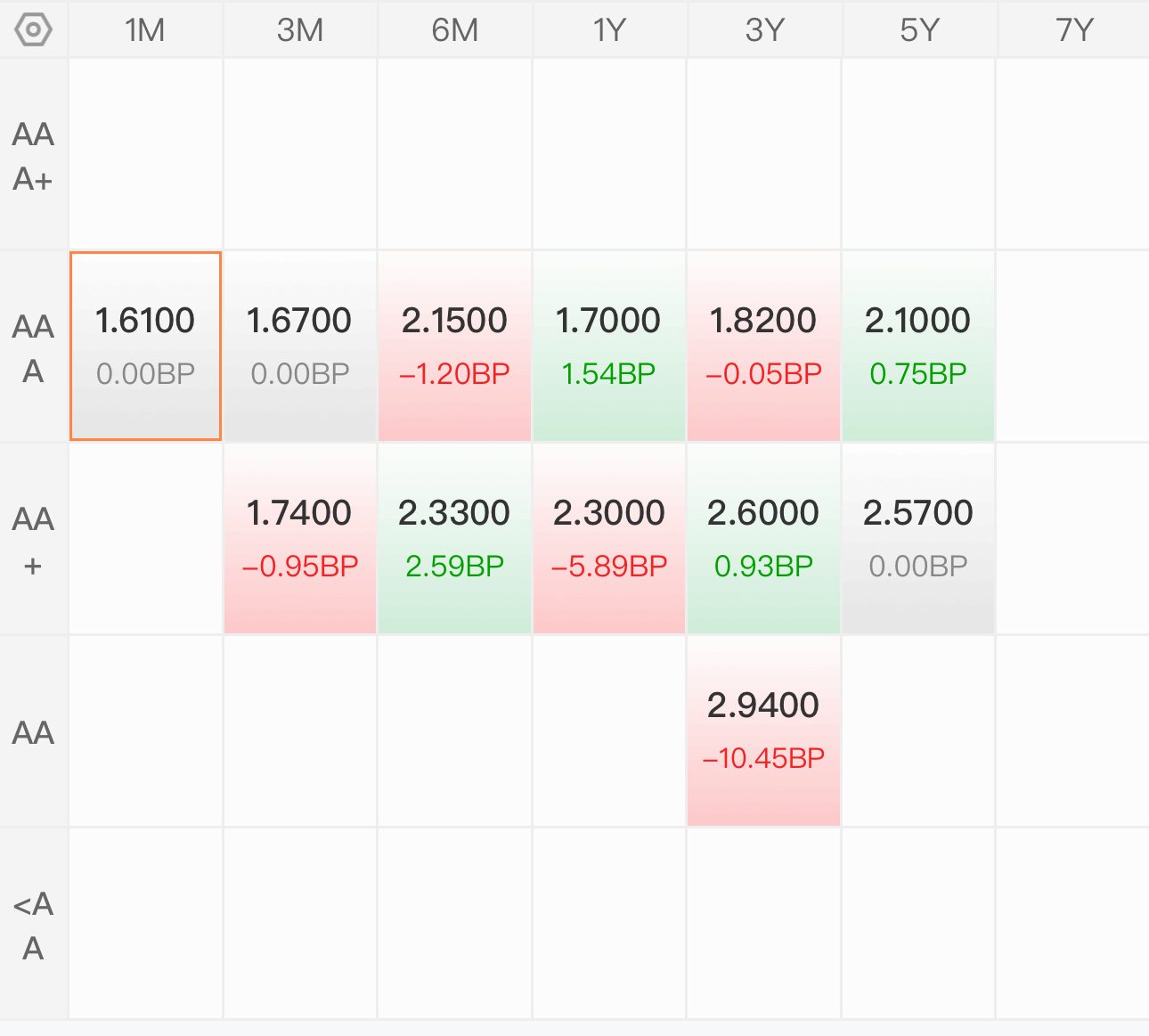Click the 7Y column header
This screenshot has height=1036, width=1149.
(1073, 30)
